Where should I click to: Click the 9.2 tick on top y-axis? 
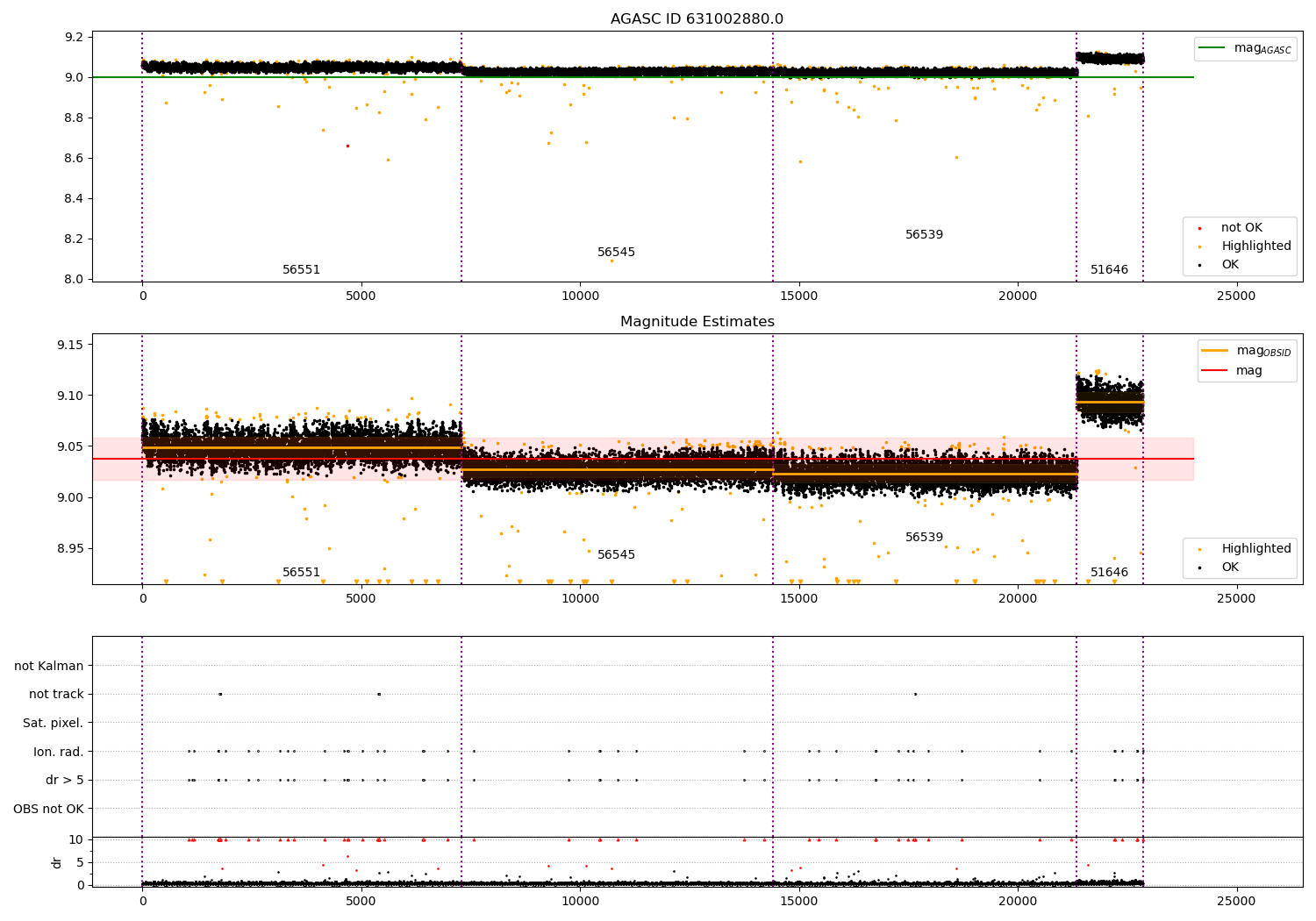[75, 37]
